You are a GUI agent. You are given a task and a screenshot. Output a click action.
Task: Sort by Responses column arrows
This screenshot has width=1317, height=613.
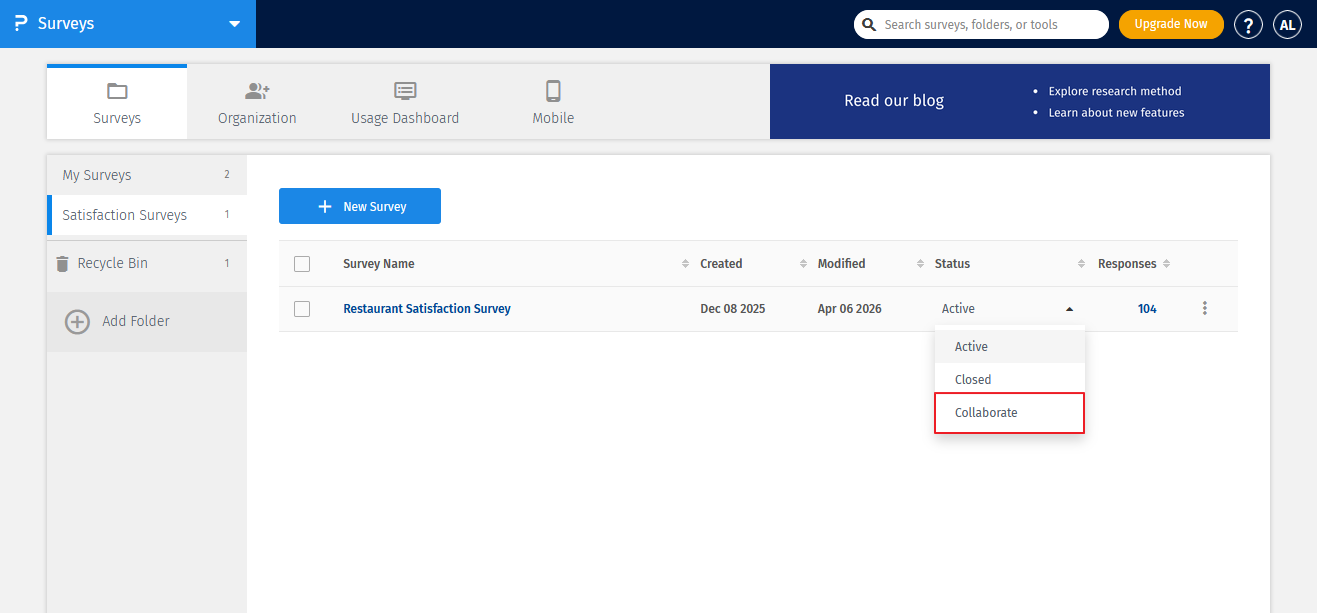1167,264
